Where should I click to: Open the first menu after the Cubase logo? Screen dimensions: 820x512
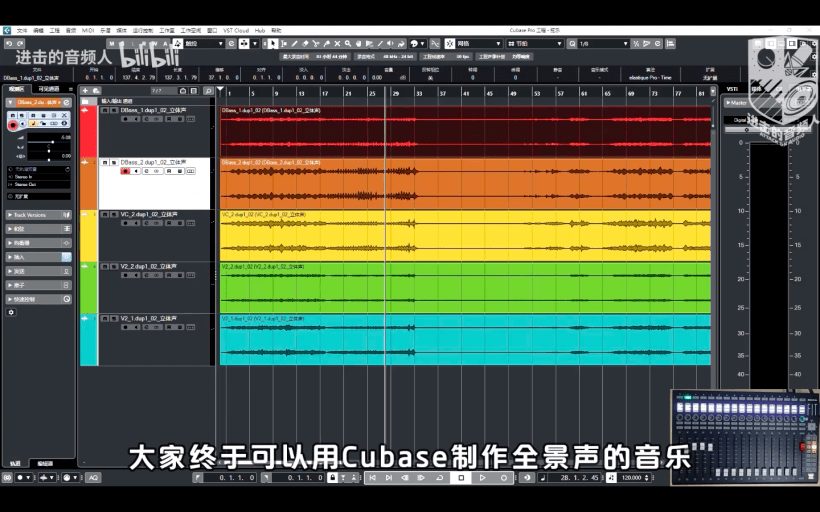coord(21,30)
